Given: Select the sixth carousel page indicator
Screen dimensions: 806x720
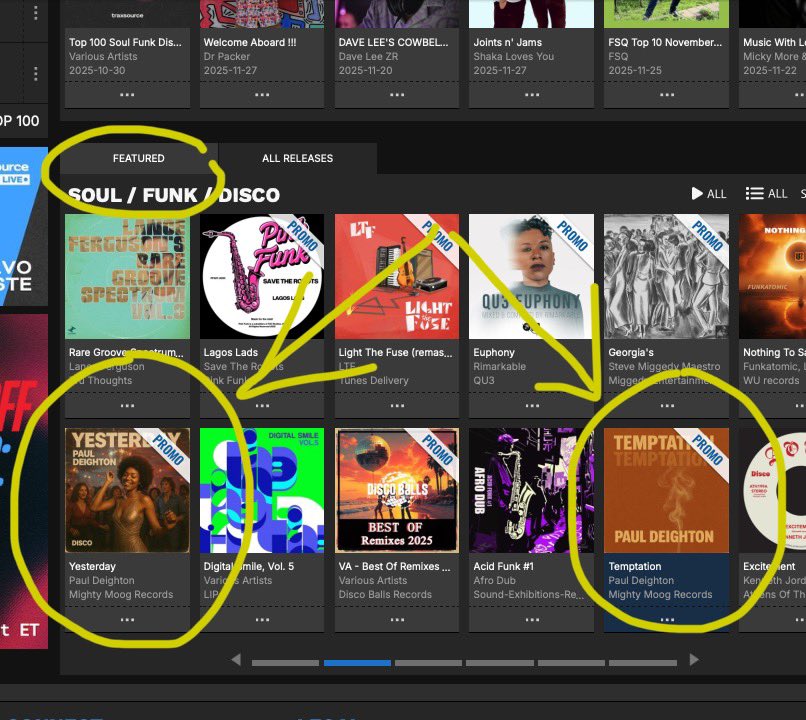Looking at the screenshot, I should coord(643,663).
